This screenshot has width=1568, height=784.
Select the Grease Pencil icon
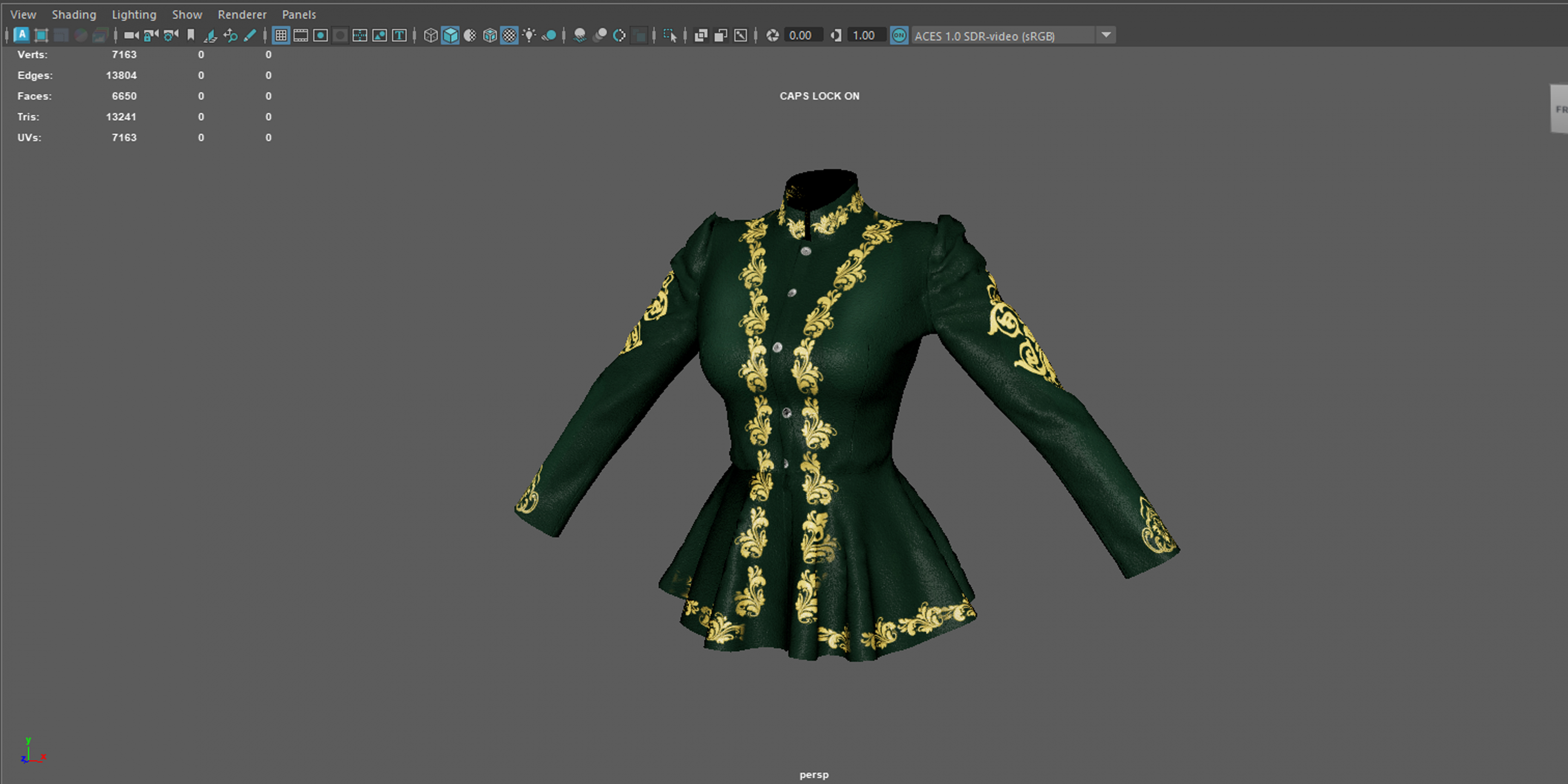(x=249, y=35)
